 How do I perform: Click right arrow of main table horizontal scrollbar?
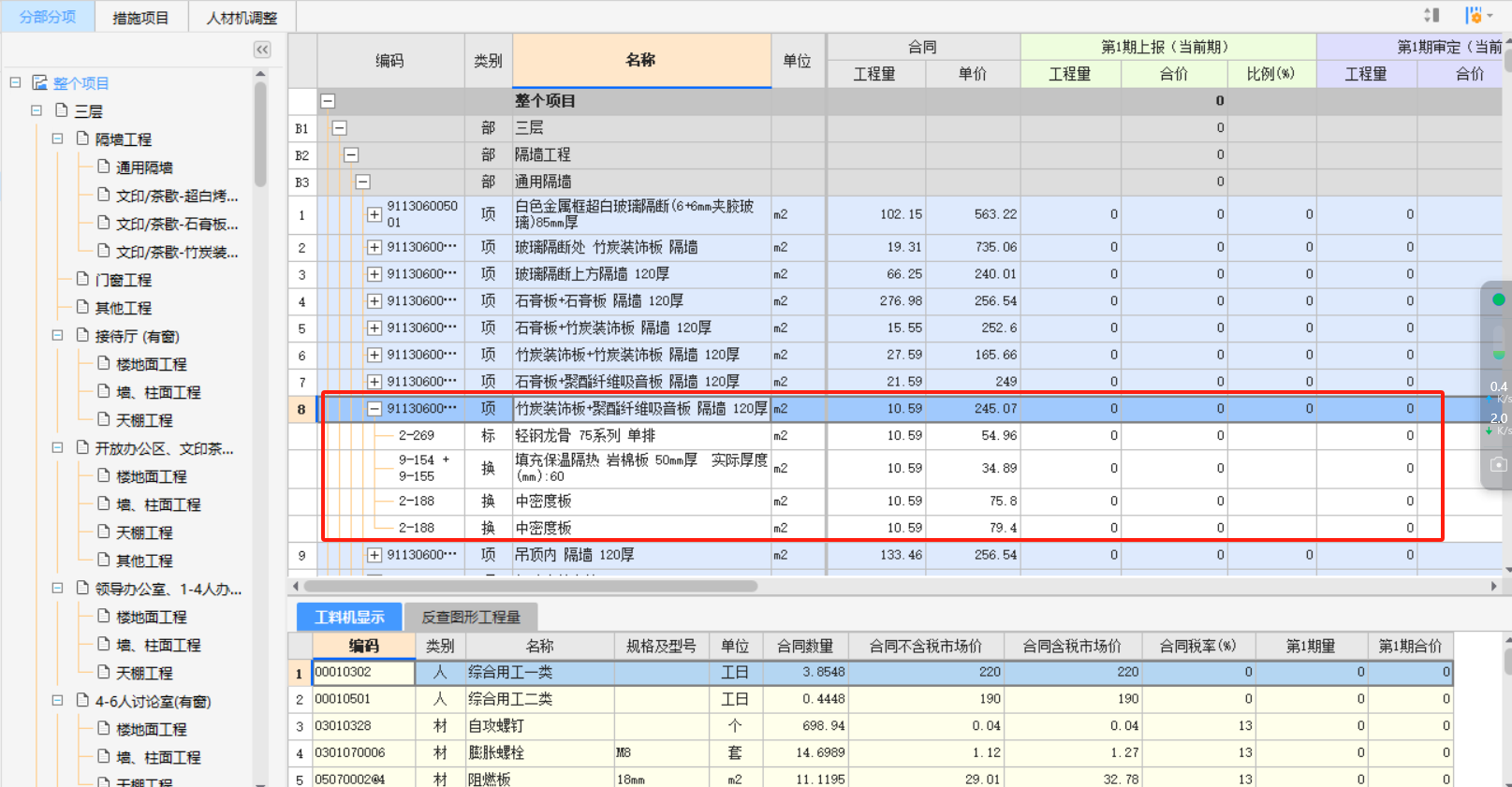click(1494, 586)
